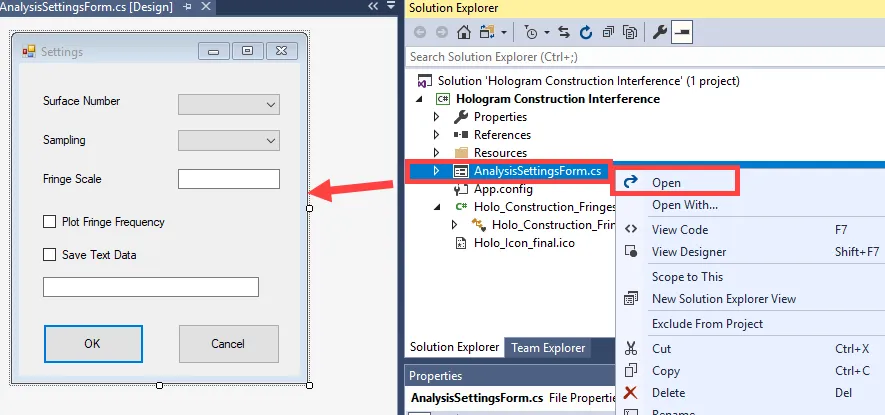Check the Save Text Data checkbox

[49, 255]
